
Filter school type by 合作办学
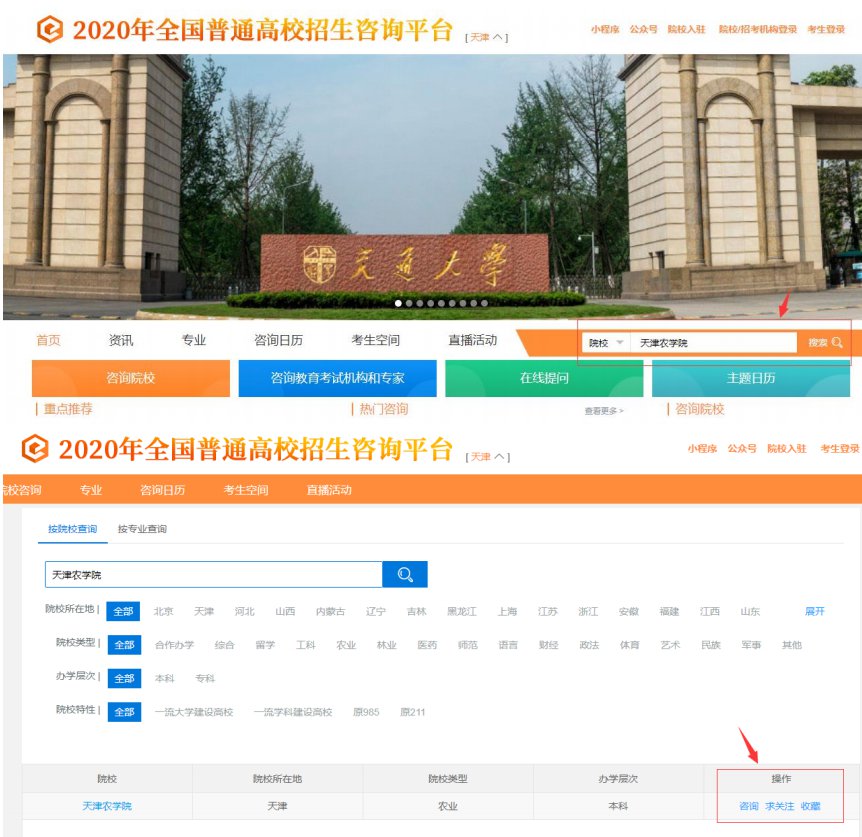pos(174,645)
